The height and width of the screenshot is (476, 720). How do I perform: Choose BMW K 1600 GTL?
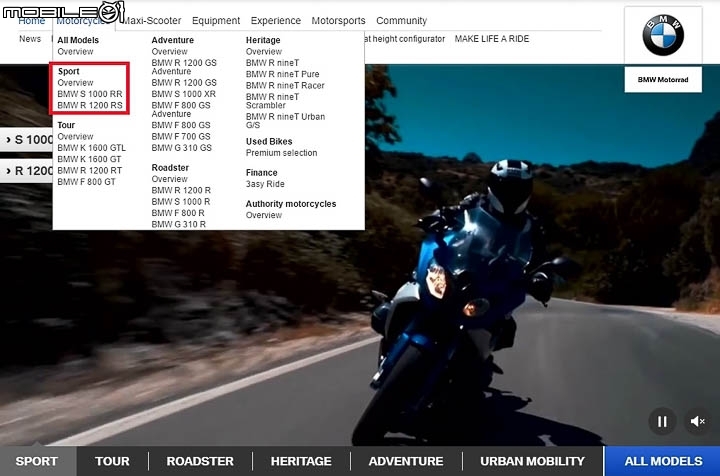click(x=91, y=148)
